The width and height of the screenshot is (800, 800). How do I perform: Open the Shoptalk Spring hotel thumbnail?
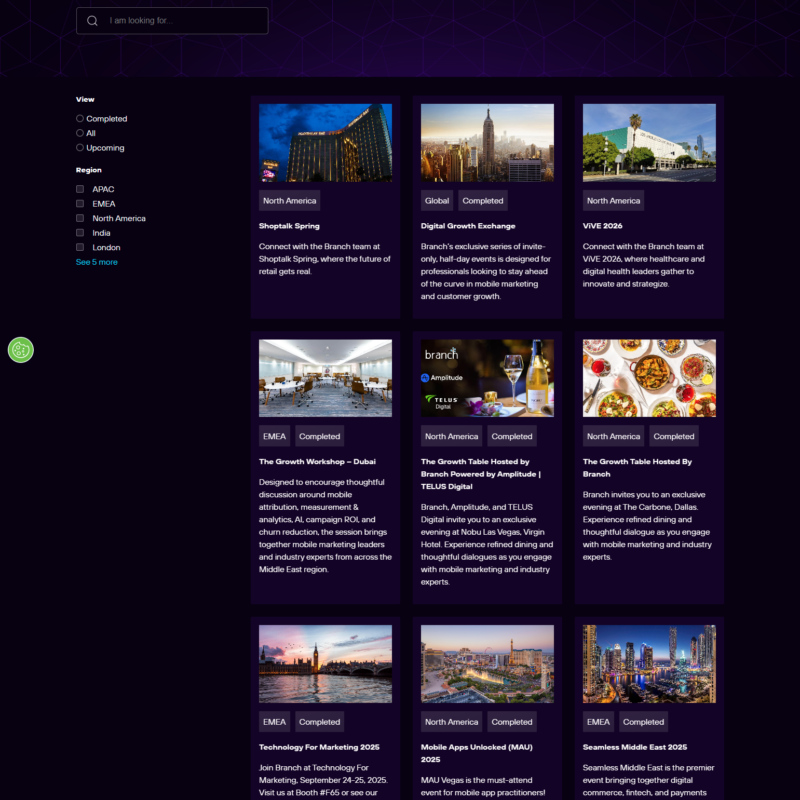(x=325, y=142)
